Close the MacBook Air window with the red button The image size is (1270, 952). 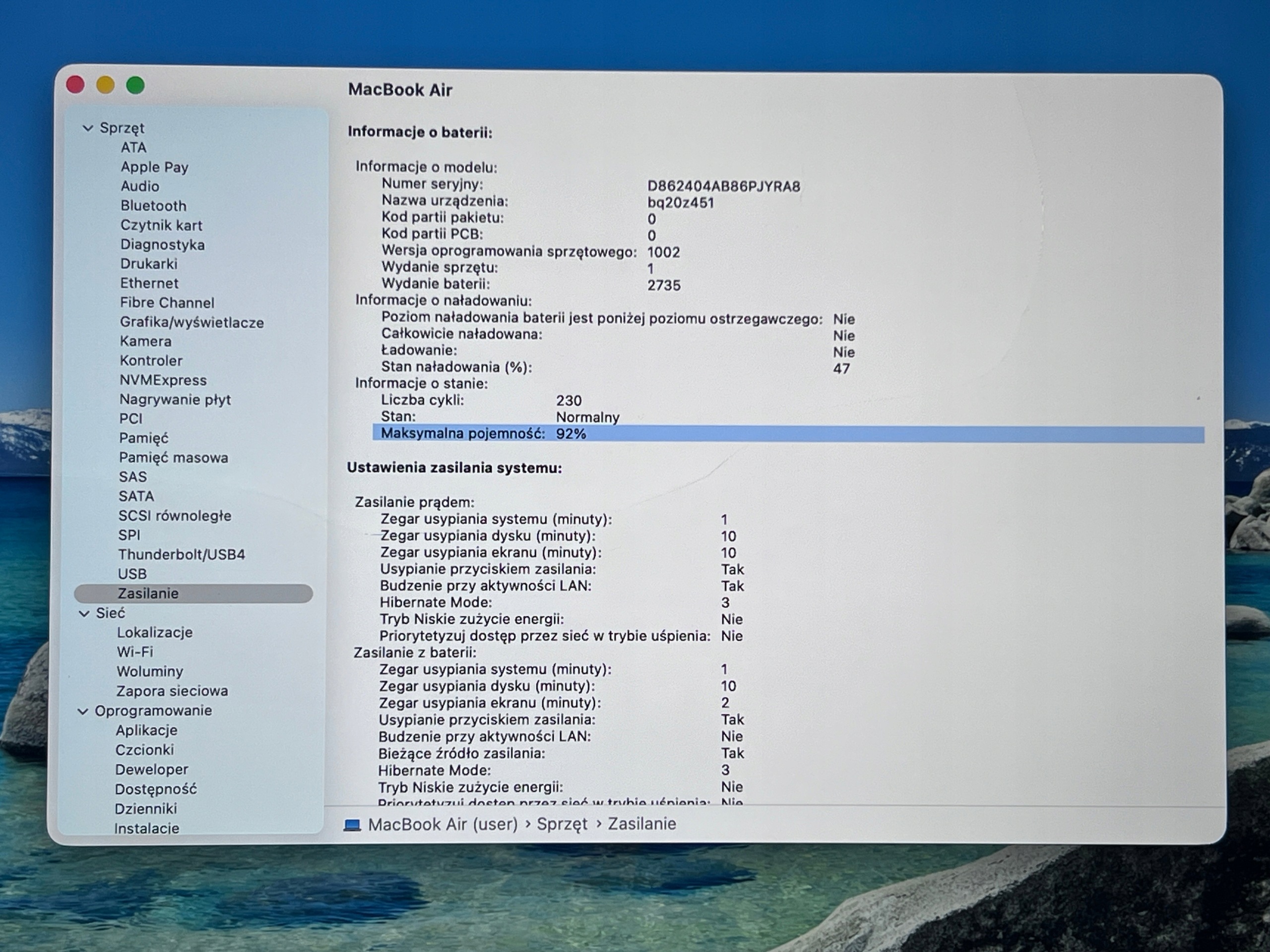(x=75, y=85)
